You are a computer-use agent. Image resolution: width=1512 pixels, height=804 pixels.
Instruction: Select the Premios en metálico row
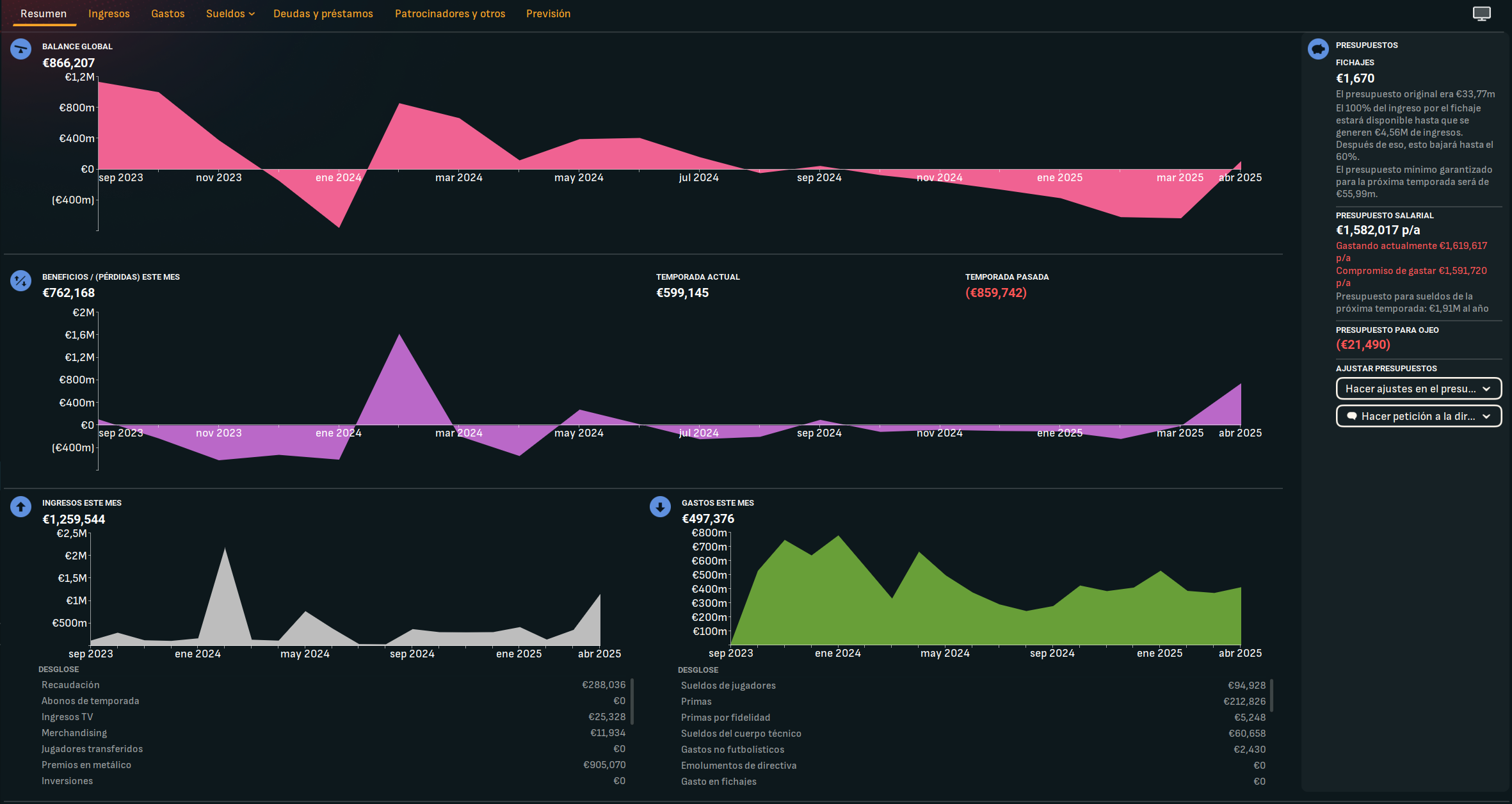pos(333,765)
